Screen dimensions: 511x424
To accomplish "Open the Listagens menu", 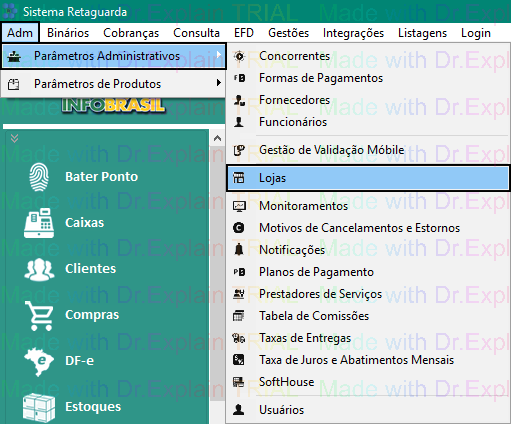I will pyautogui.click(x=422, y=33).
